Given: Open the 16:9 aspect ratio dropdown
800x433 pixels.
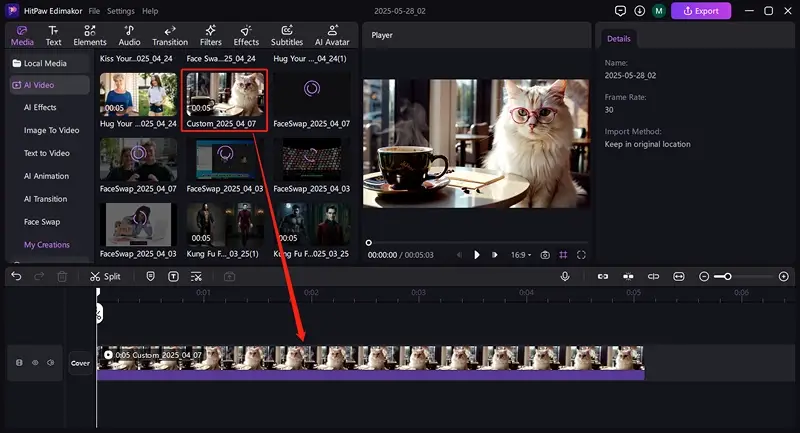Looking at the screenshot, I should pos(521,254).
